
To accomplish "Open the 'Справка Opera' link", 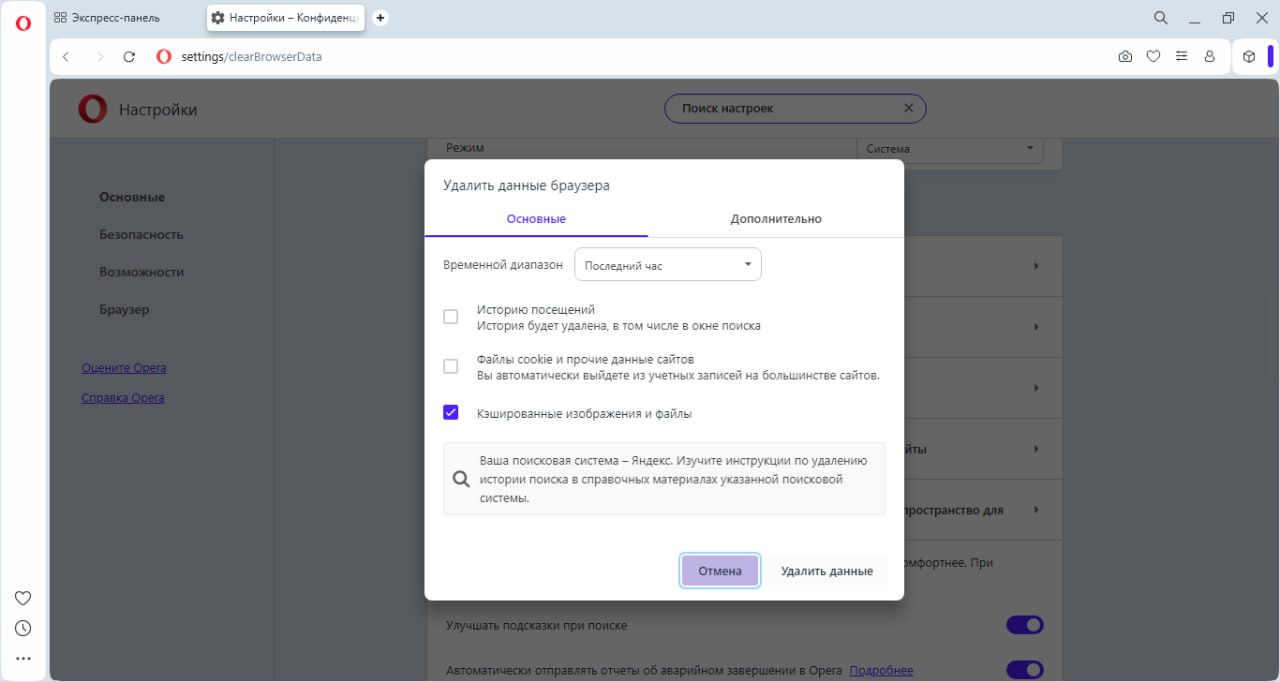I will 123,398.
